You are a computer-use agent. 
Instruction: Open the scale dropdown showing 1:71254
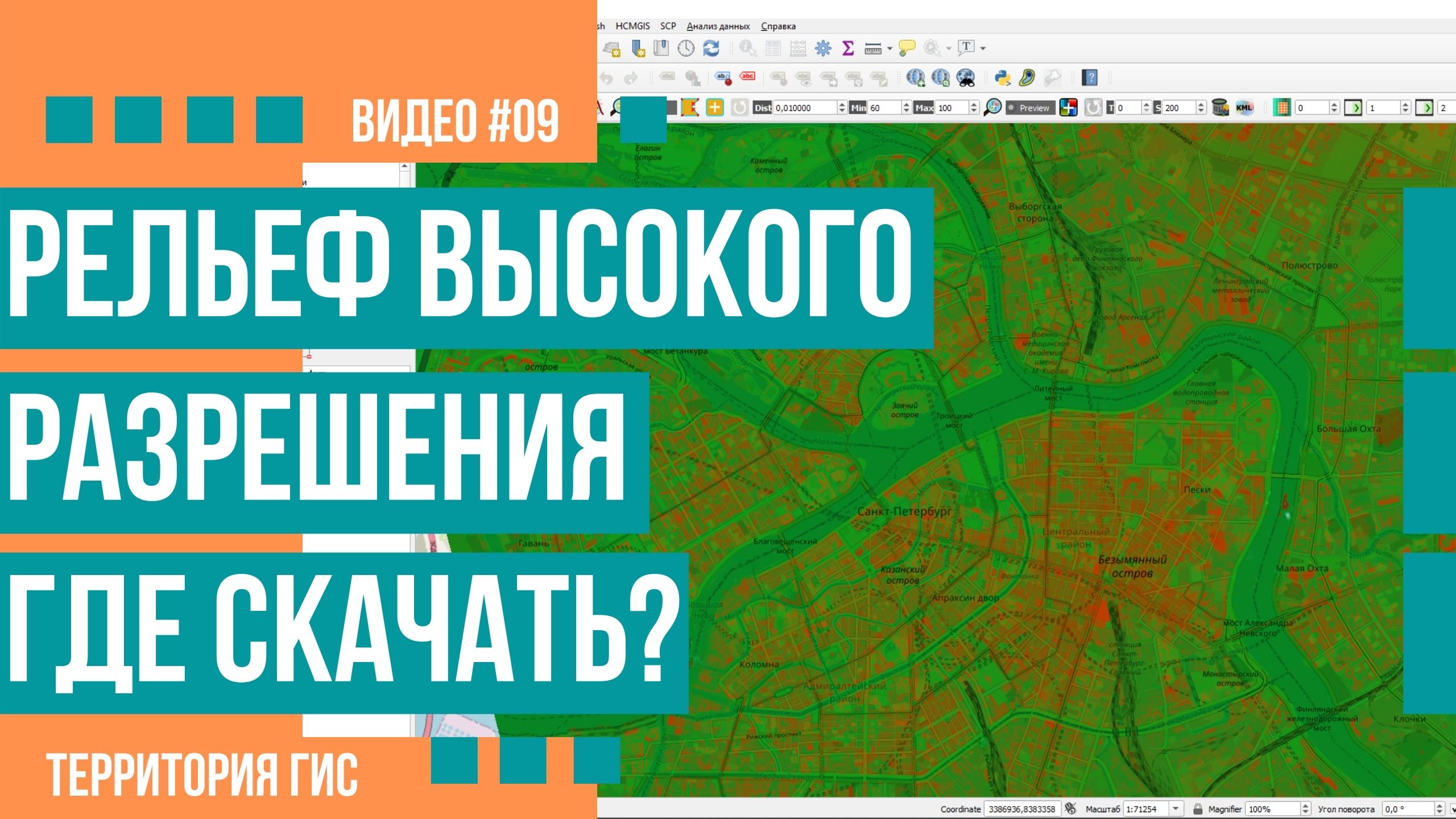tap(1176, 809)
